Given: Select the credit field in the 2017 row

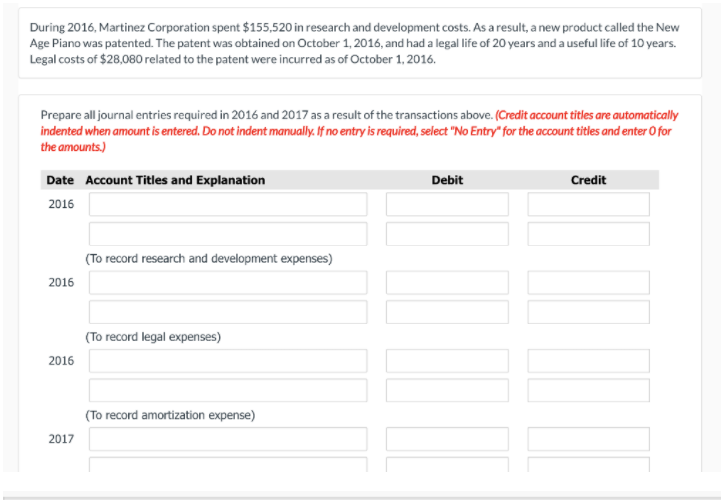Looking at the screenshot, I should pos(589,439).
